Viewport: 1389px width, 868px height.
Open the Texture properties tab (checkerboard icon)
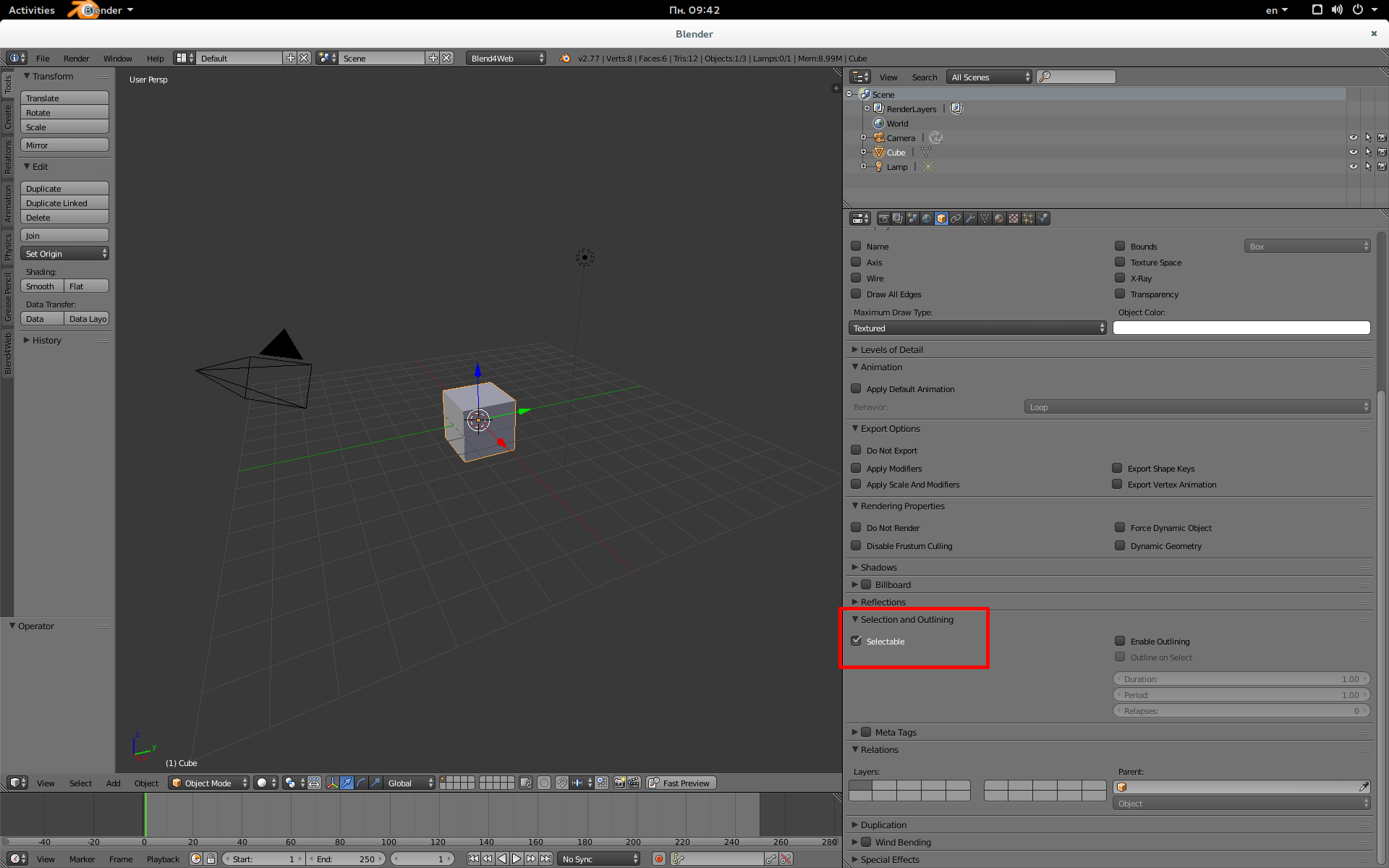tap(1014, 218)
